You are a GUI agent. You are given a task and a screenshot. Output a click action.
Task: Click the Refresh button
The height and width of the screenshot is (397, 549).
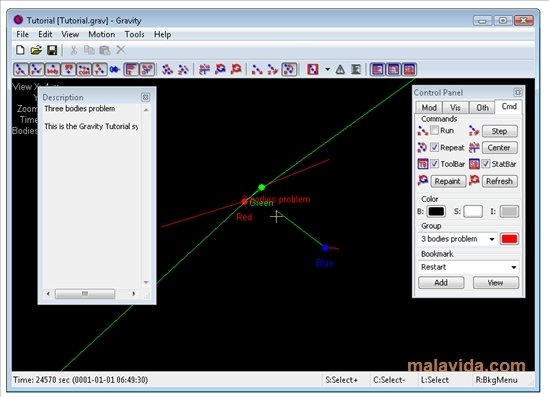pos(499,181)
